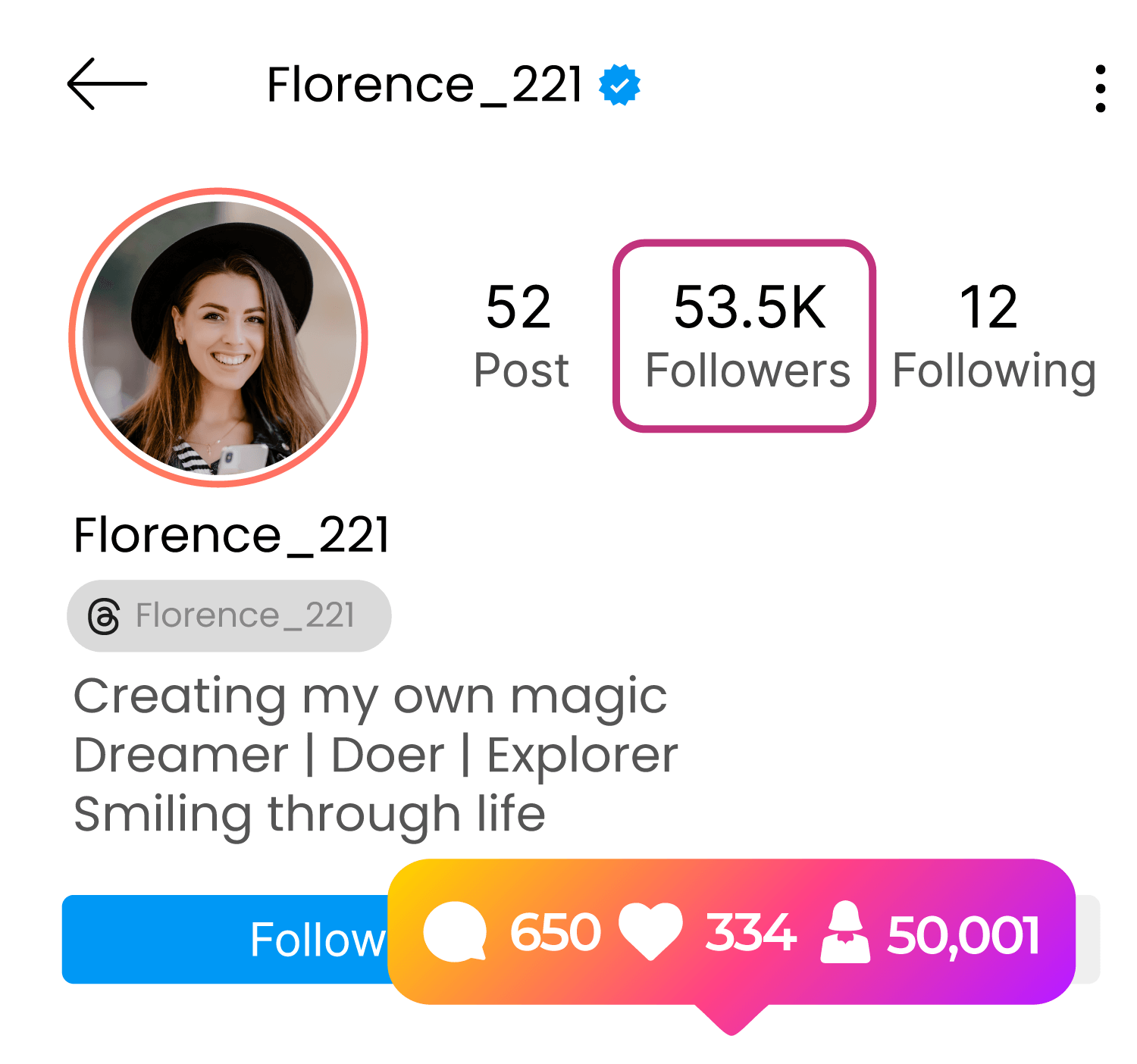This screenshot has width=1137, height=1064.
Task: Open the Florence_221 Threads link badge
Action: tap(229, 616)
